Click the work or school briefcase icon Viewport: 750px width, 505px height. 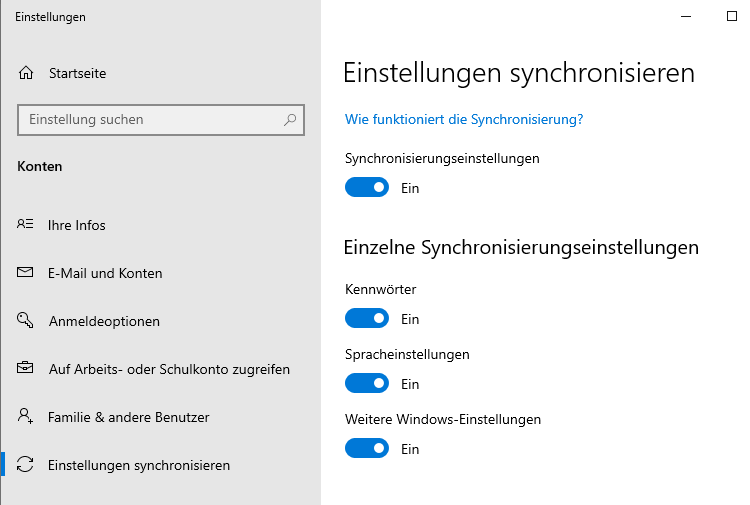point(26,369)
